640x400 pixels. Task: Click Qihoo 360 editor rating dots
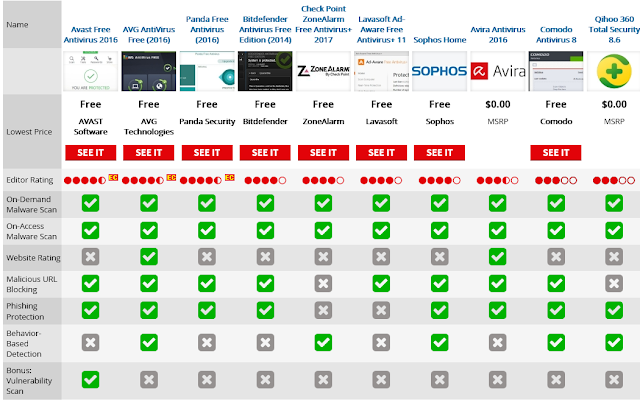(x=614, y=180)
